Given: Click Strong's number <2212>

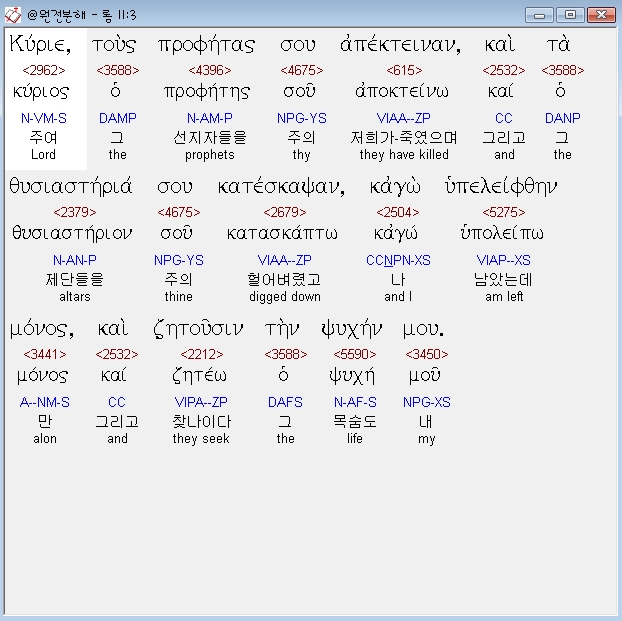Looking at the screenshot, I should 202,354.
